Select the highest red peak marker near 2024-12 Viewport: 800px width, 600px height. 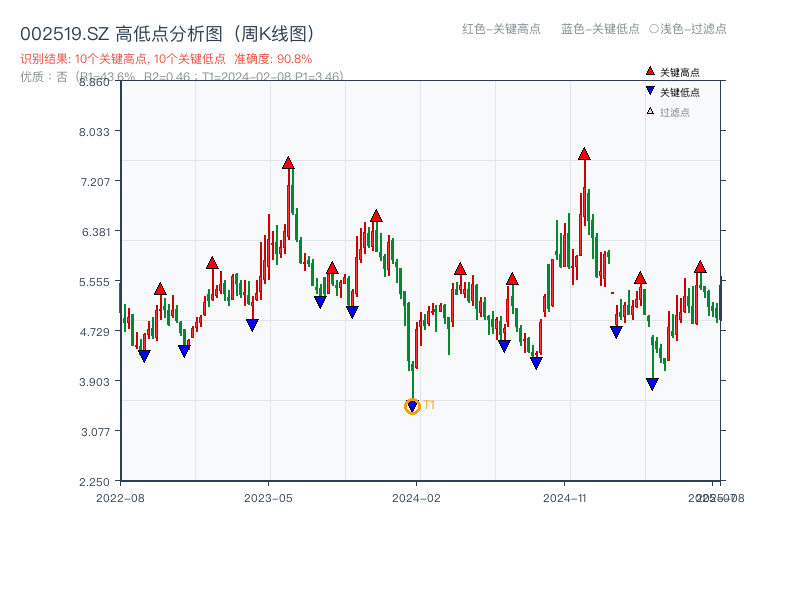(584, 154)
